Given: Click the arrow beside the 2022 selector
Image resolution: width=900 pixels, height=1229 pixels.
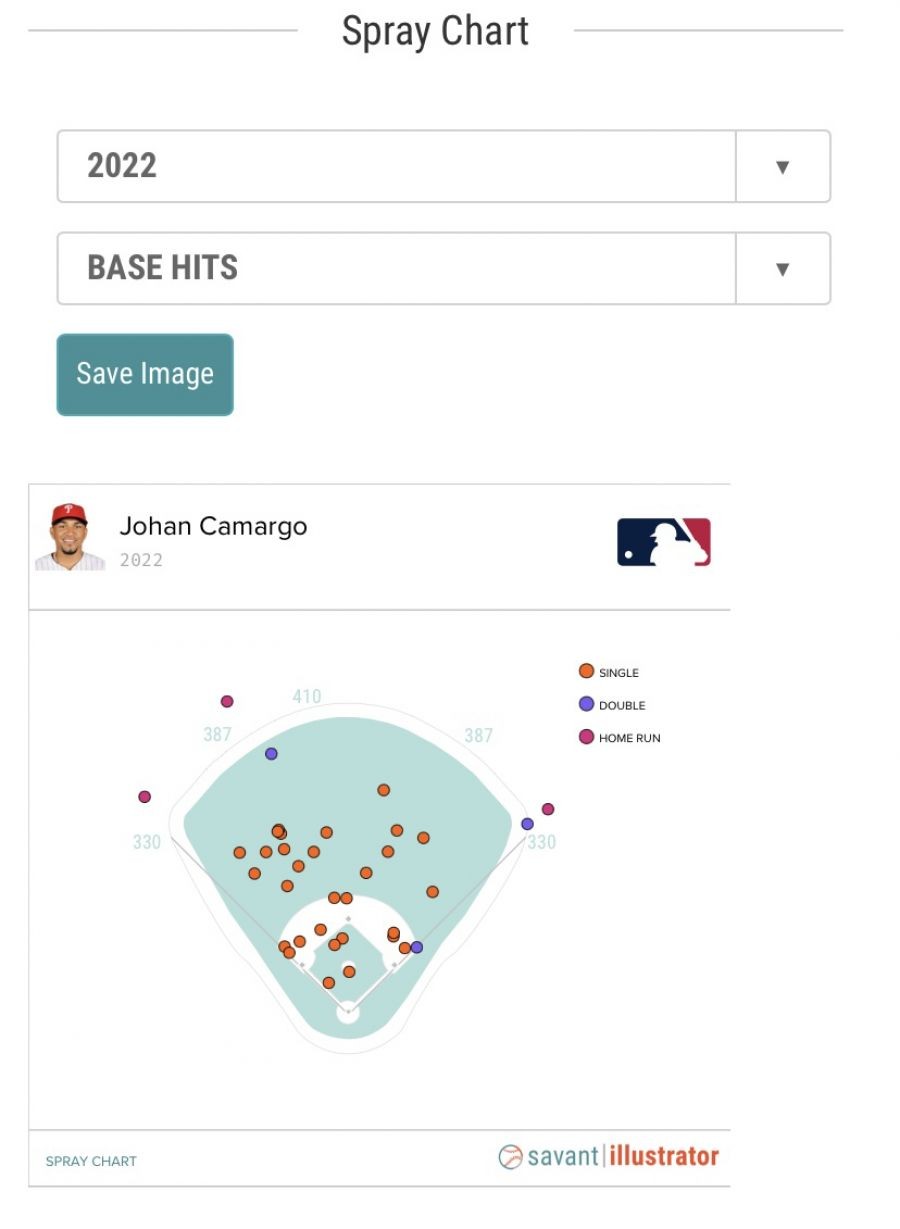Looking at the screenshot, I should [783, 167].
